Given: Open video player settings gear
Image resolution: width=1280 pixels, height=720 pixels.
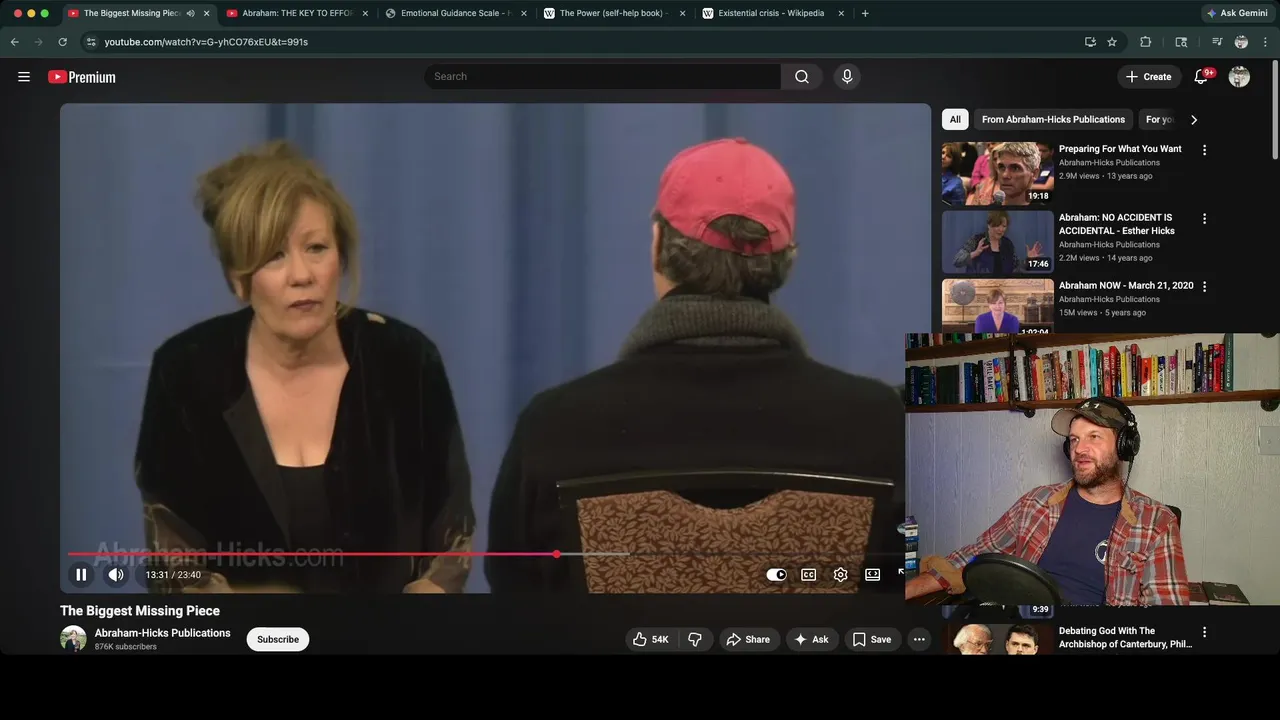Looking at the screenshot, I should pos(840,575).
